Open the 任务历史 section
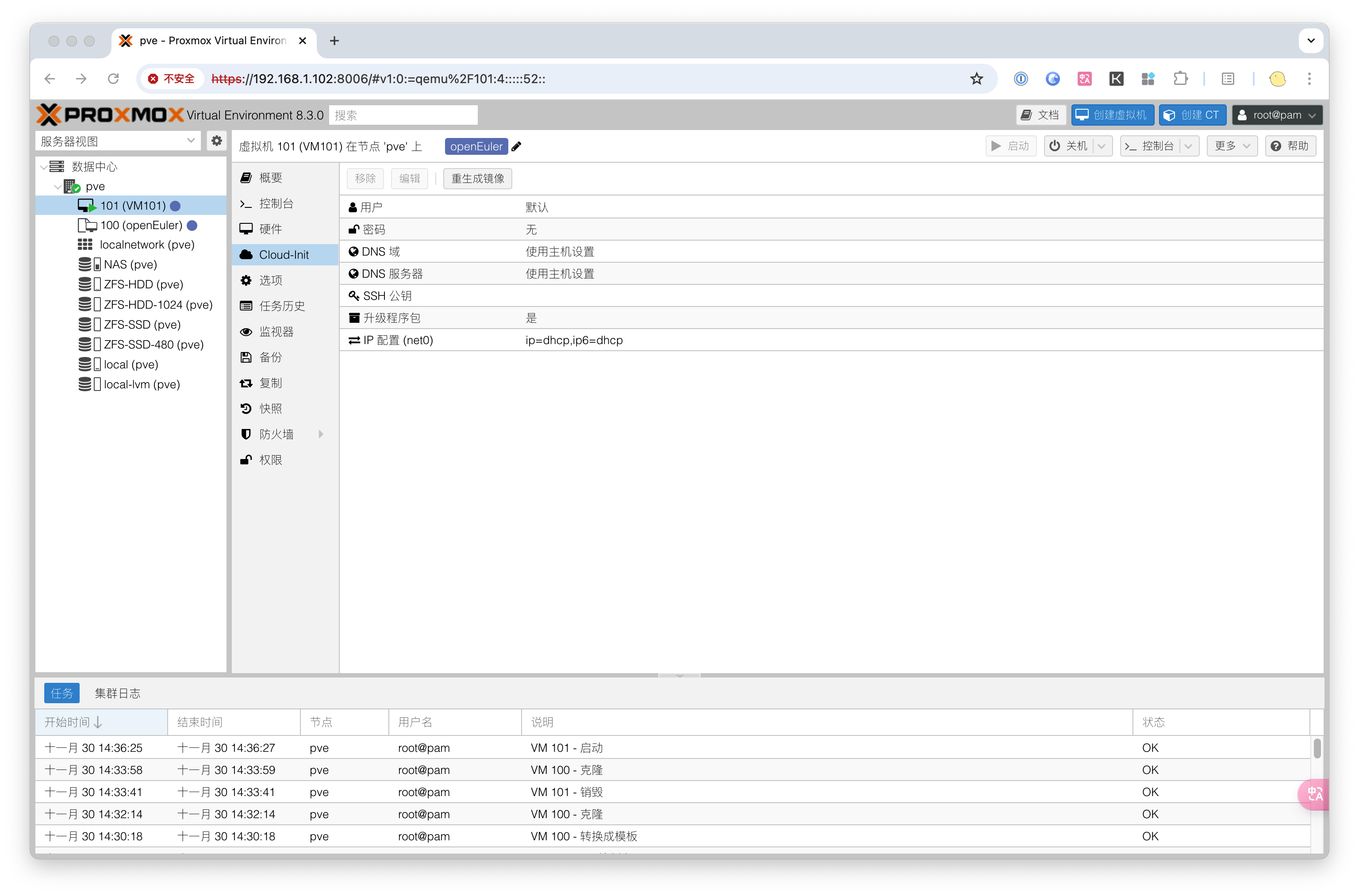The image size is (1359, 896). (285, 306)
